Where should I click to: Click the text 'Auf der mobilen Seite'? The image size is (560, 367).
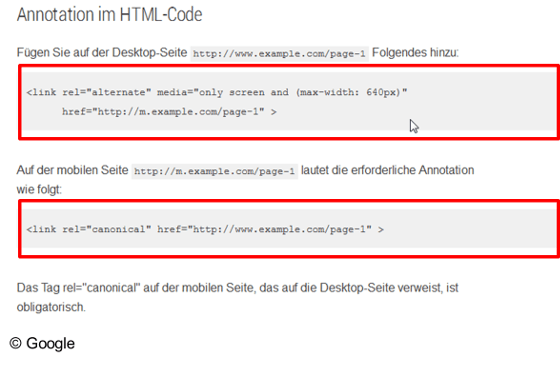click(x=72, y=170)
